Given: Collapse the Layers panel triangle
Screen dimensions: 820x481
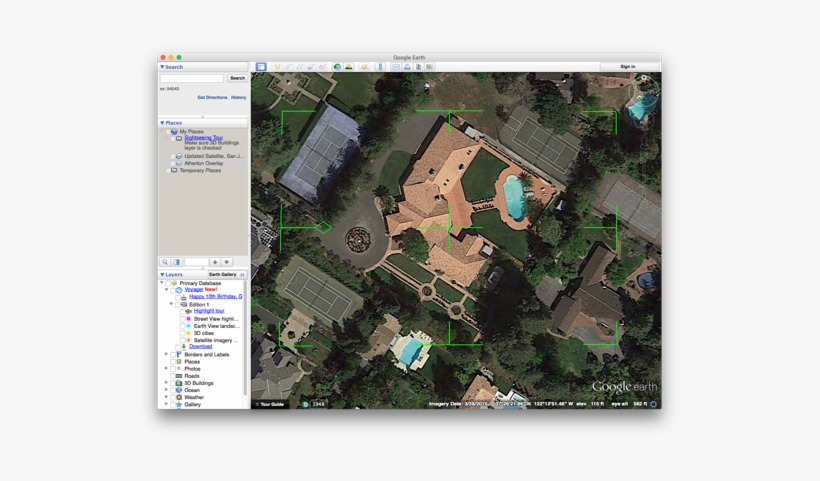Looking at the screenshot, I should point(162,274).
